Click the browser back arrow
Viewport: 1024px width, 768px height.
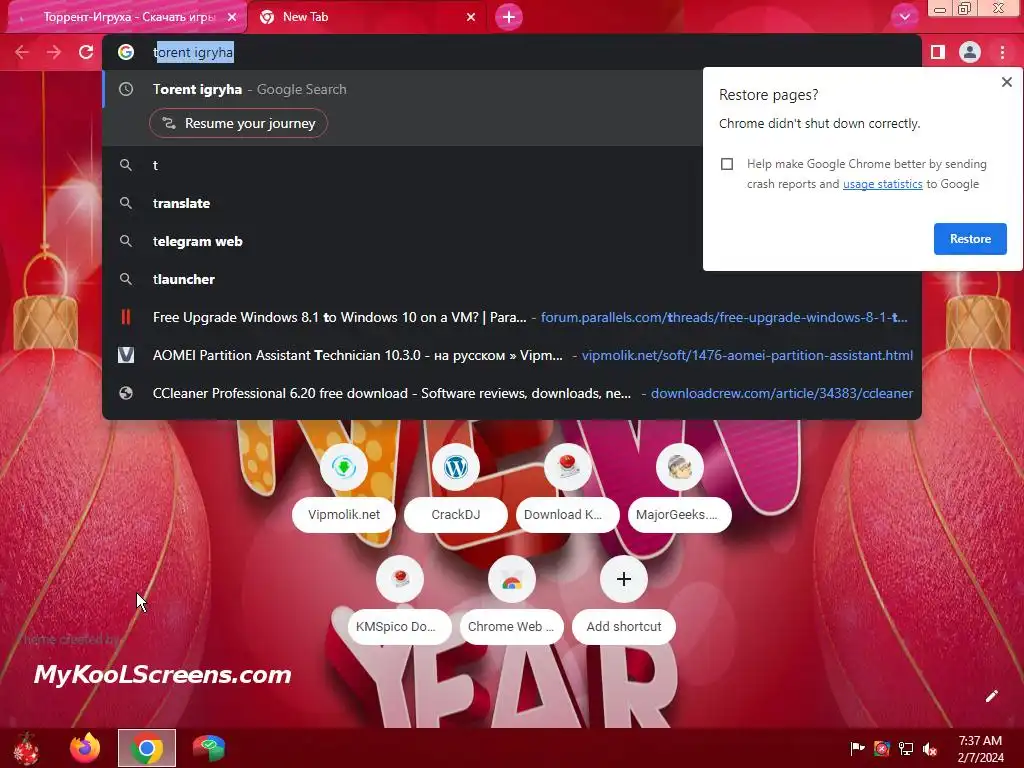[22, 52]
